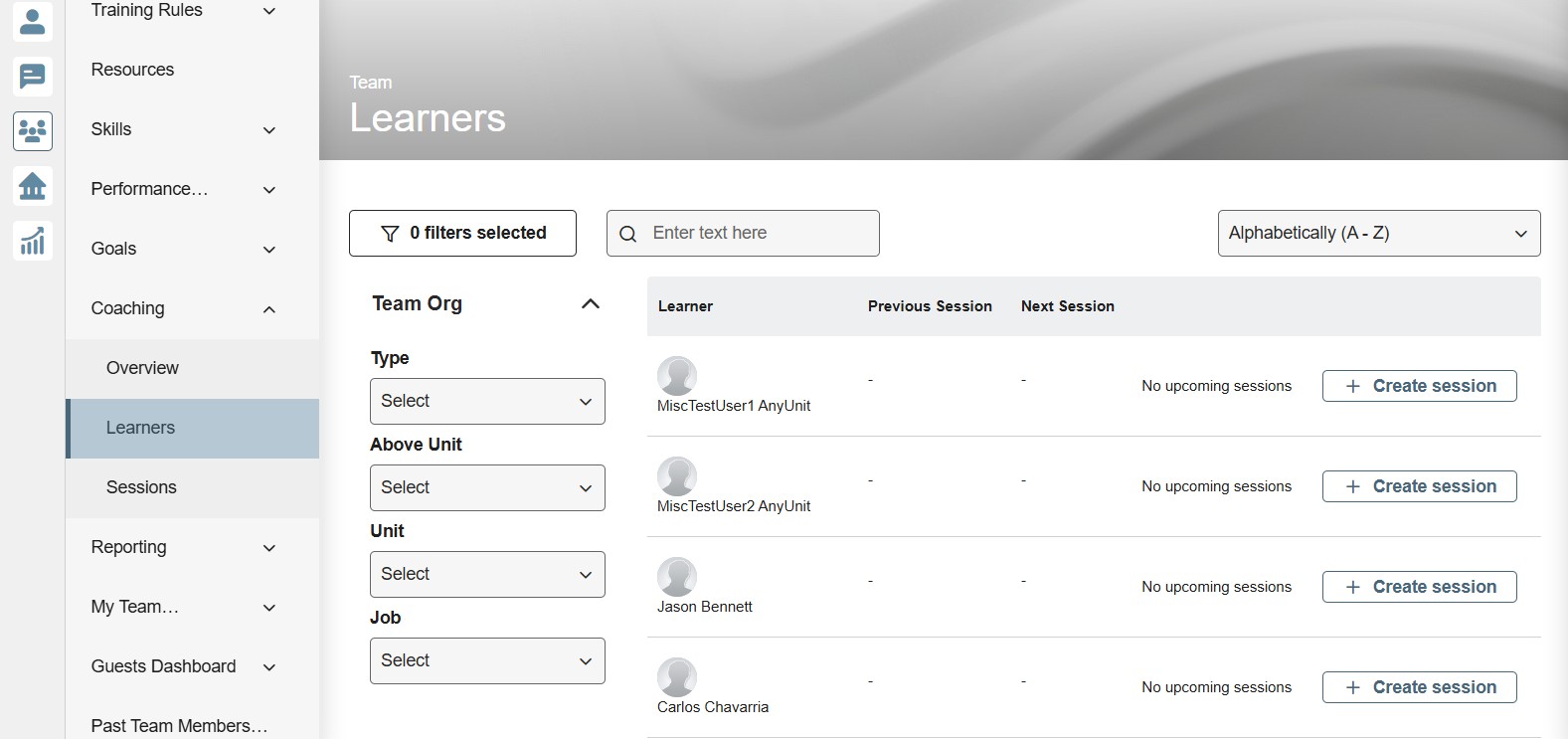
Task: Open the Alphabetically (A - Z) sort dropdown
Action: pos(1379,233)
